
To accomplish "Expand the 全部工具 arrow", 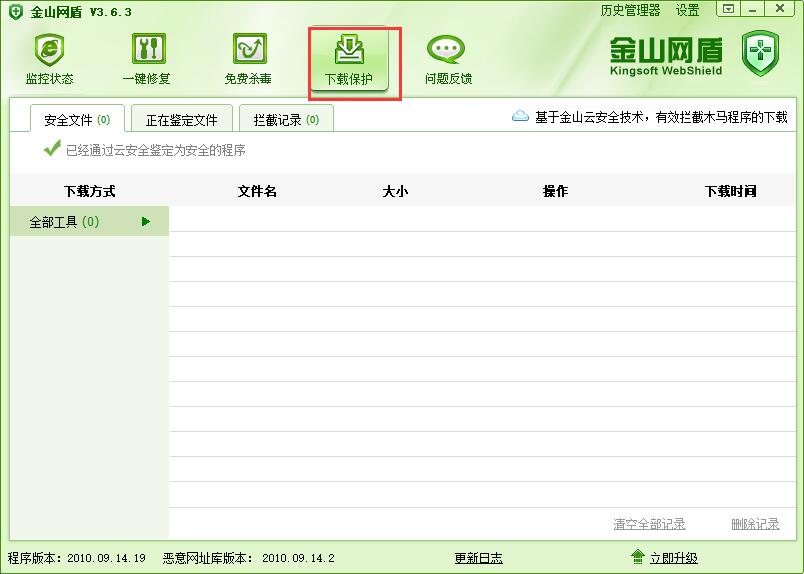I will 146,222.
